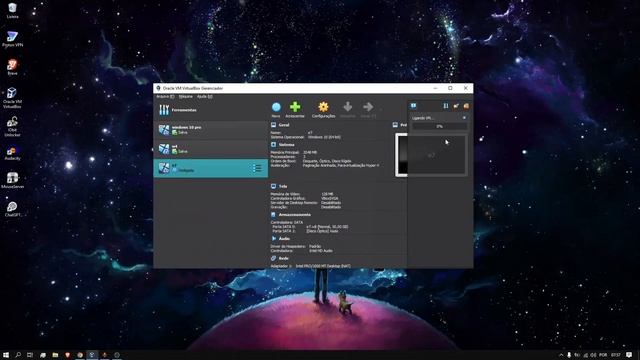The height and width of the screenshot is (360, 640).
Task: Click the Rede network icon
Action: coord(273,258)
